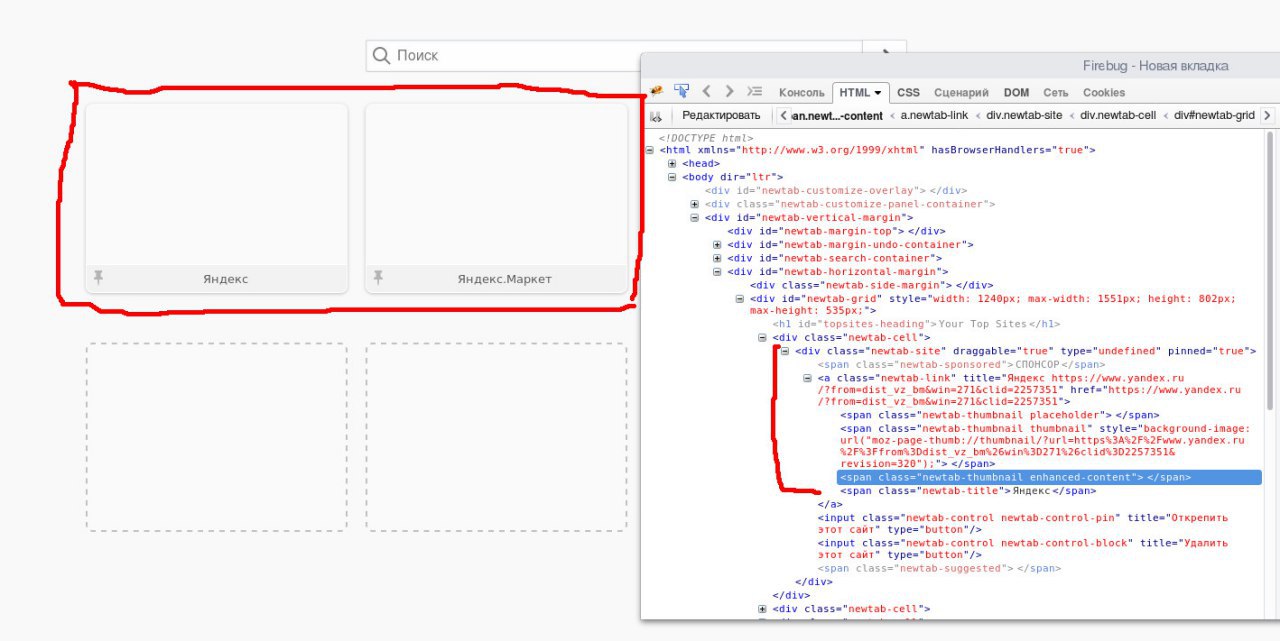
Task: Open the Консоль tab
Action: (x=802, y=92)
